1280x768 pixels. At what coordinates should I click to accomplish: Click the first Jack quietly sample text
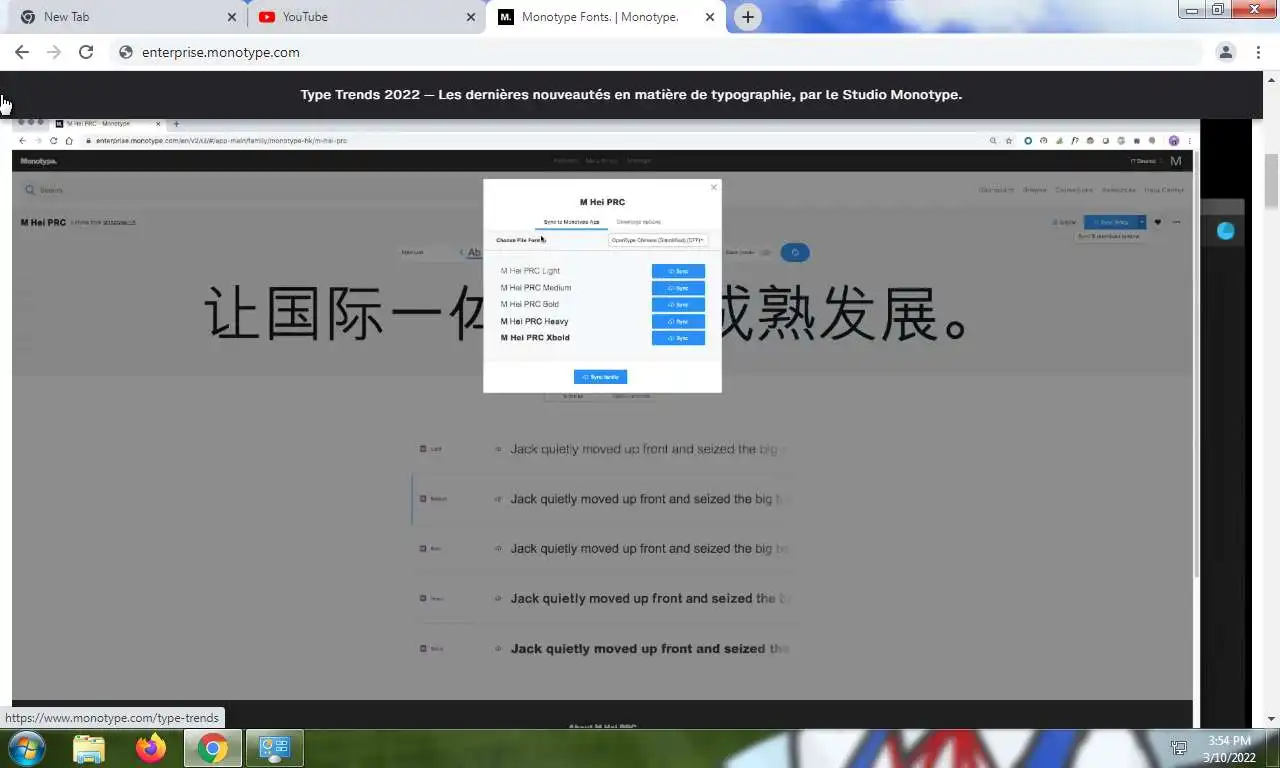650,449
